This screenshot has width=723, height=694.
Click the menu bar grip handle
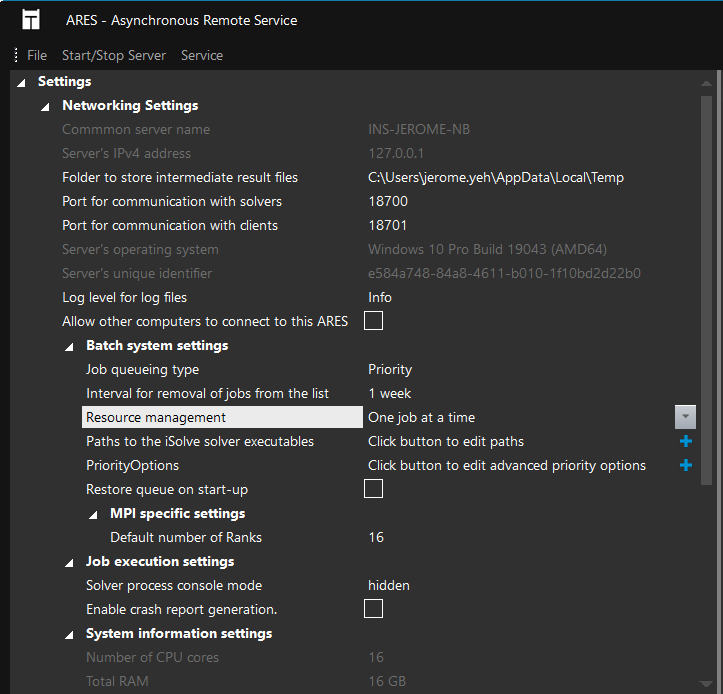click(x=16, y=55)
